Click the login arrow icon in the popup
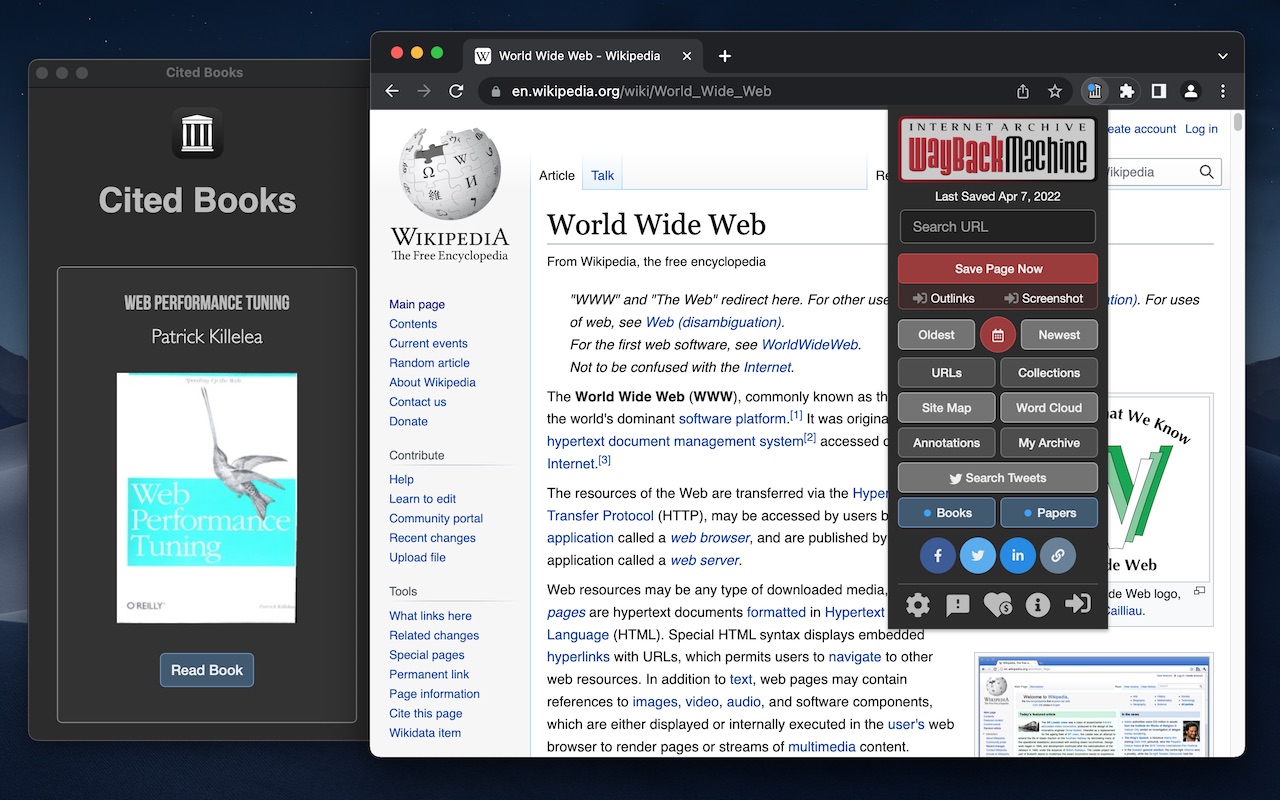Image resolution: width=1280 pixels, height=800 pixels. pos(1078,605)
